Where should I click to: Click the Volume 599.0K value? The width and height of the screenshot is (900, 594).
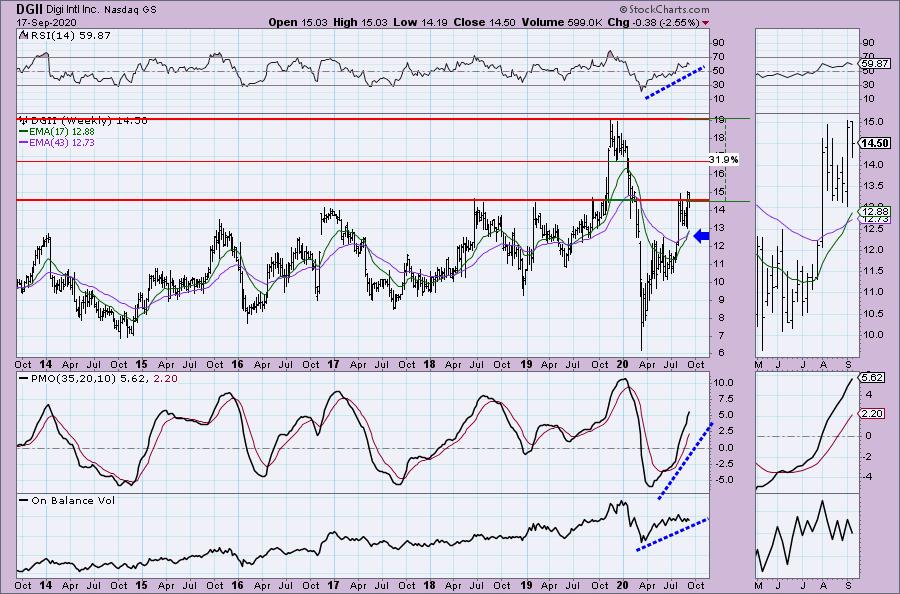[x=562, y=22]
